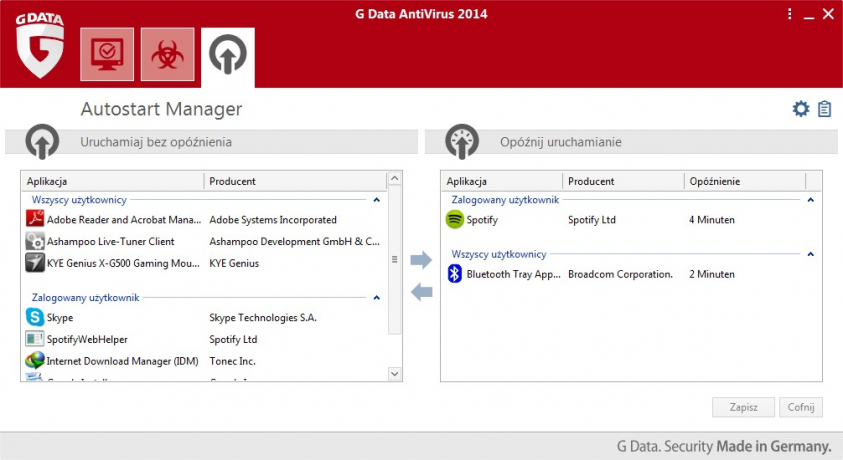Click the KYE Genius mouse icon
843x460 pixels.
point(35,263)
